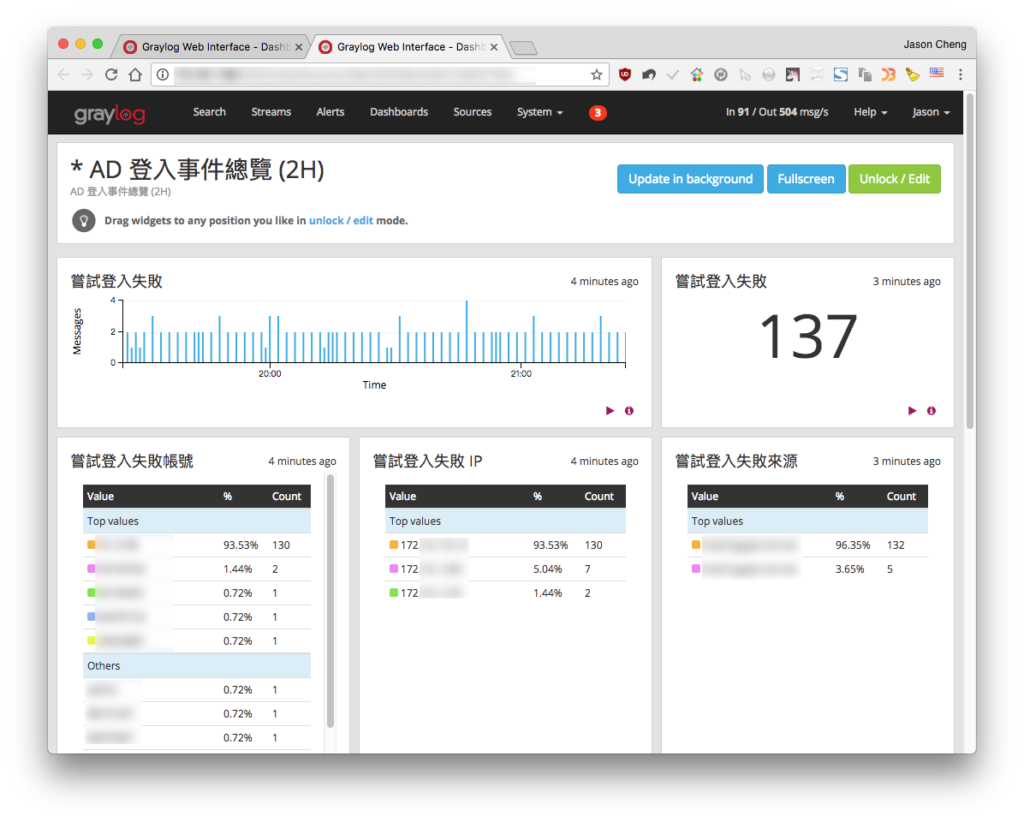Click the circular grey extension icon

coord(721,75)
